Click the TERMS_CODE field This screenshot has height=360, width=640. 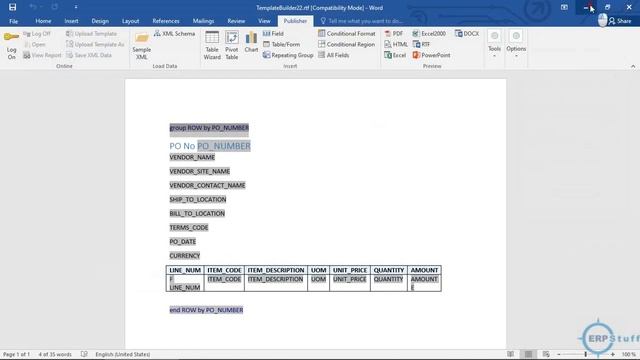point(189,227)
